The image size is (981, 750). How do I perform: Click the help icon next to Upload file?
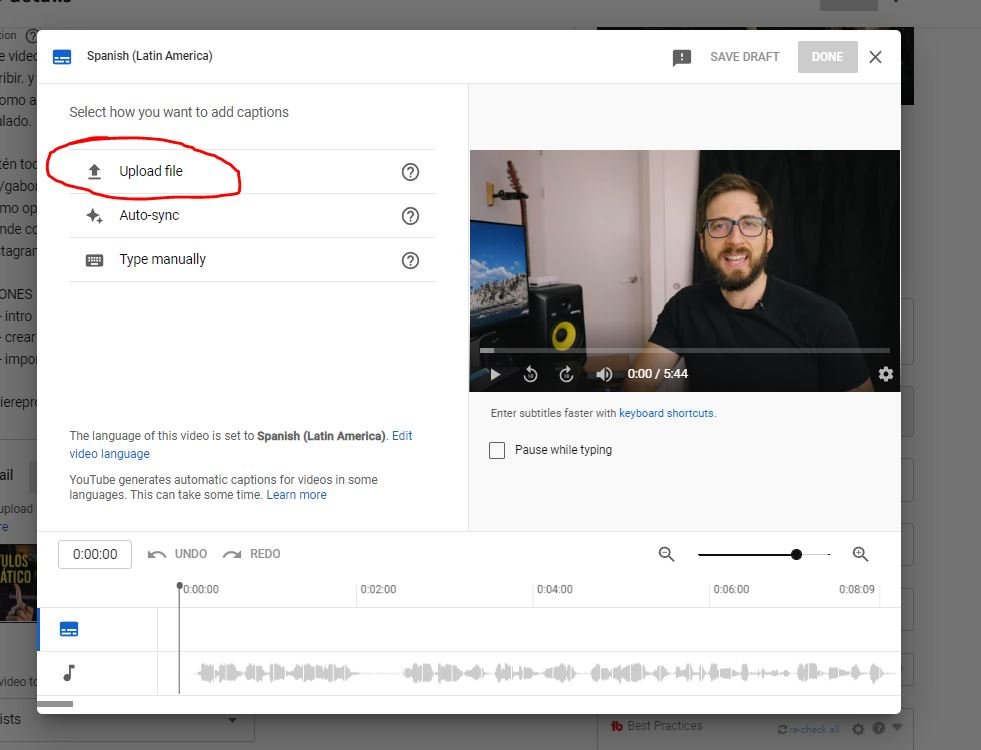(410, 172)
